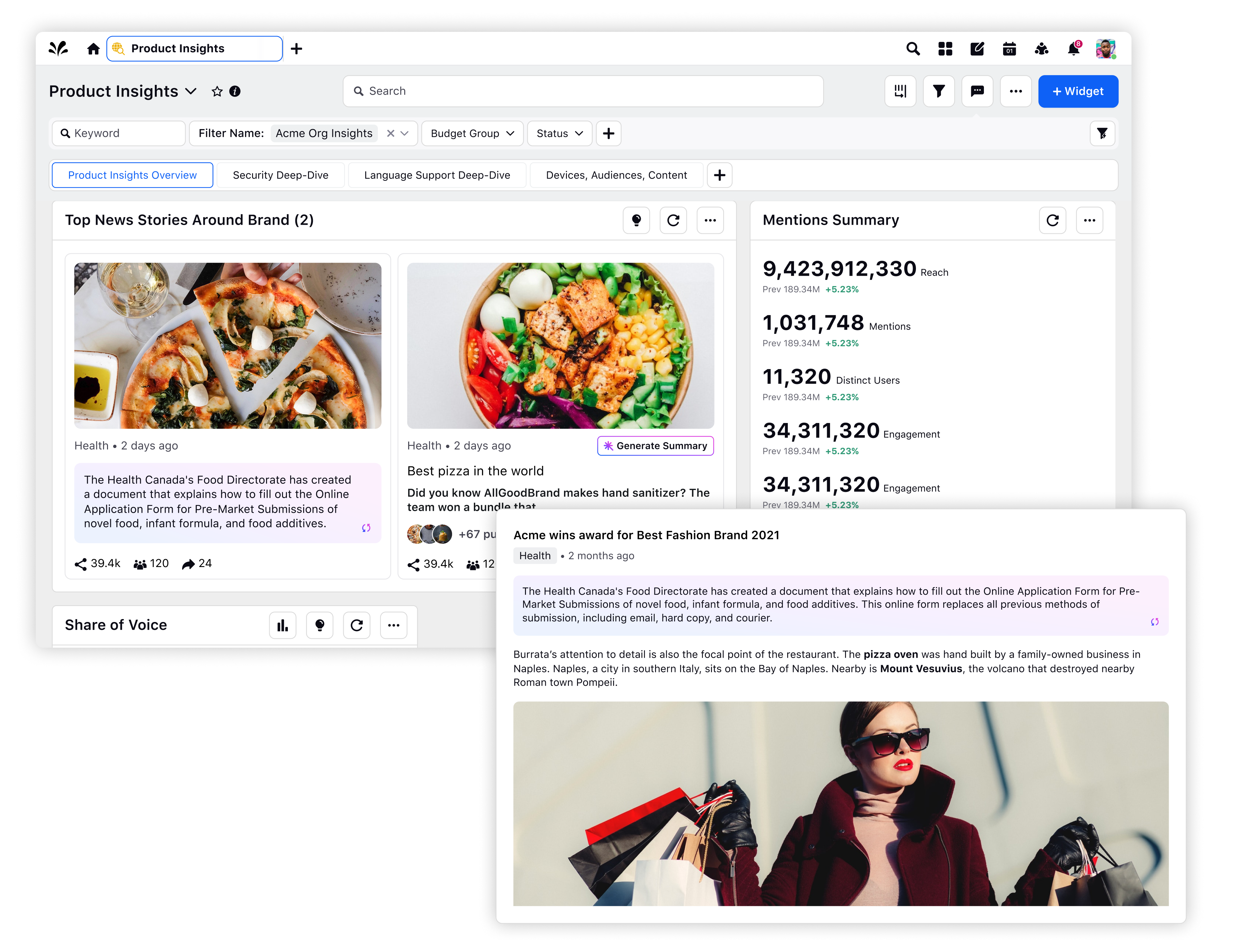The image size is (1249, 952).
Task: Open the dashboard comments chat icon
Action: [977, 91]
